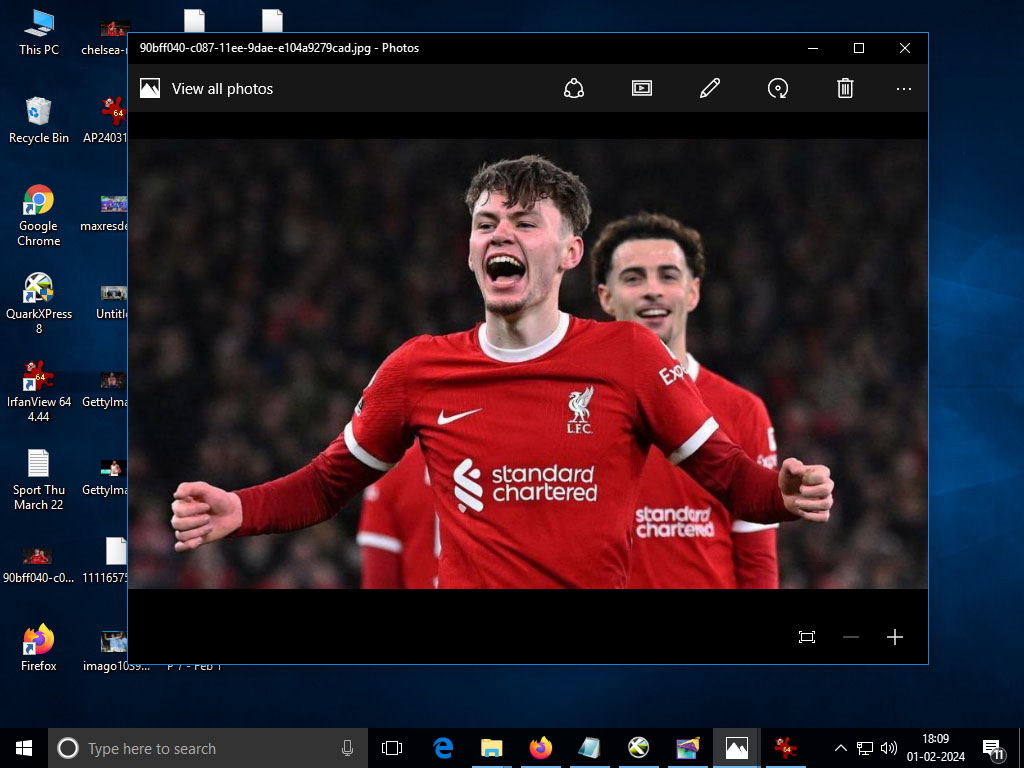This screenshot has width=1024, height=768.
Task: Show hidden system tray icons
Action: [841, 748]
